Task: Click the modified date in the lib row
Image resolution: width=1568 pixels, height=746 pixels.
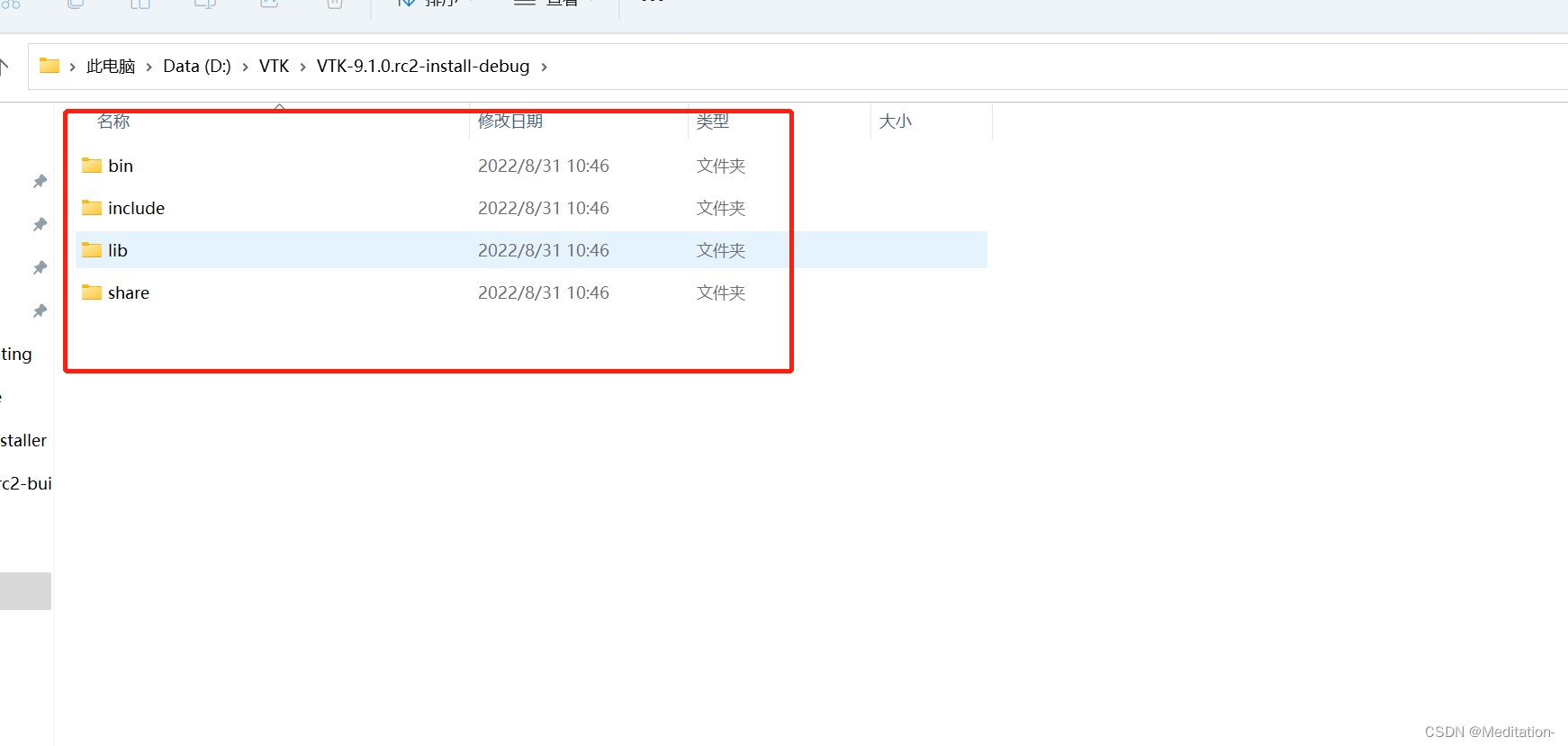Action: tap(544, 250)
